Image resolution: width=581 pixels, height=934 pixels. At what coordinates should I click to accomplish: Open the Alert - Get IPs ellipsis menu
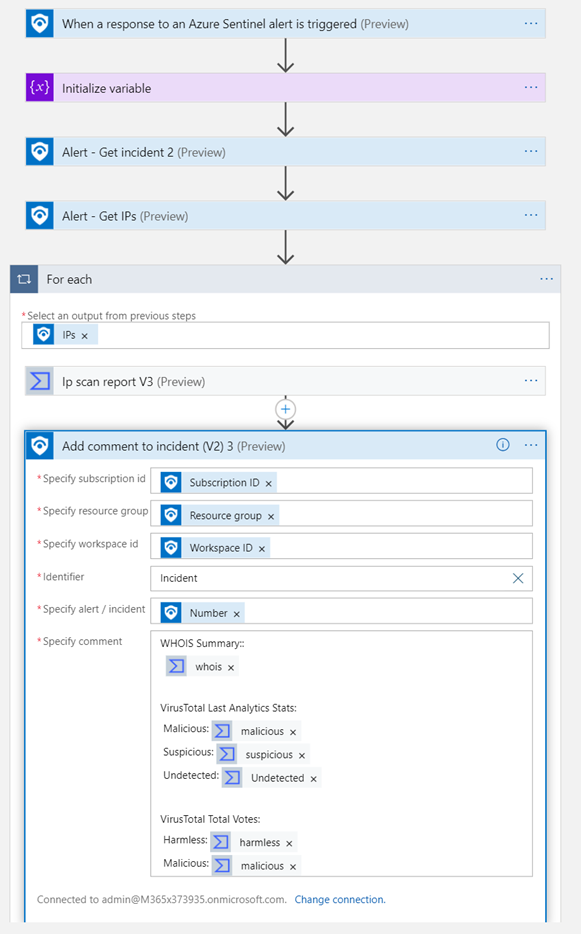pos(531,215)
